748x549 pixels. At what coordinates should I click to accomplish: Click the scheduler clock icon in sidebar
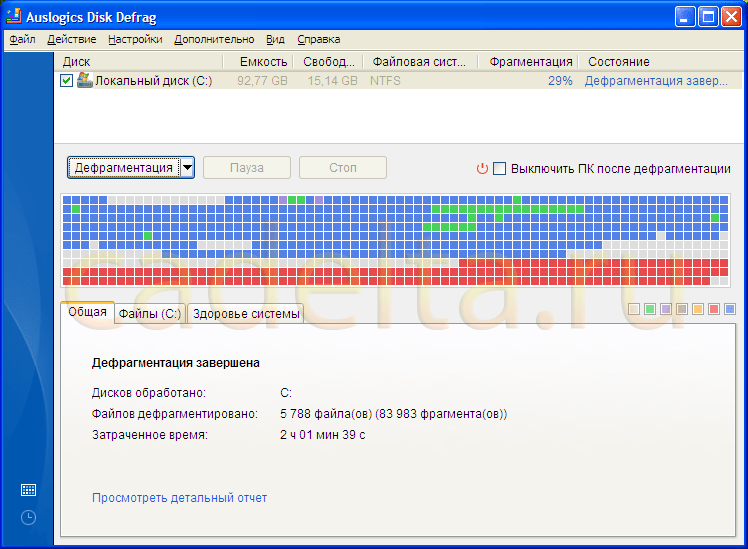tap(28, 518)
